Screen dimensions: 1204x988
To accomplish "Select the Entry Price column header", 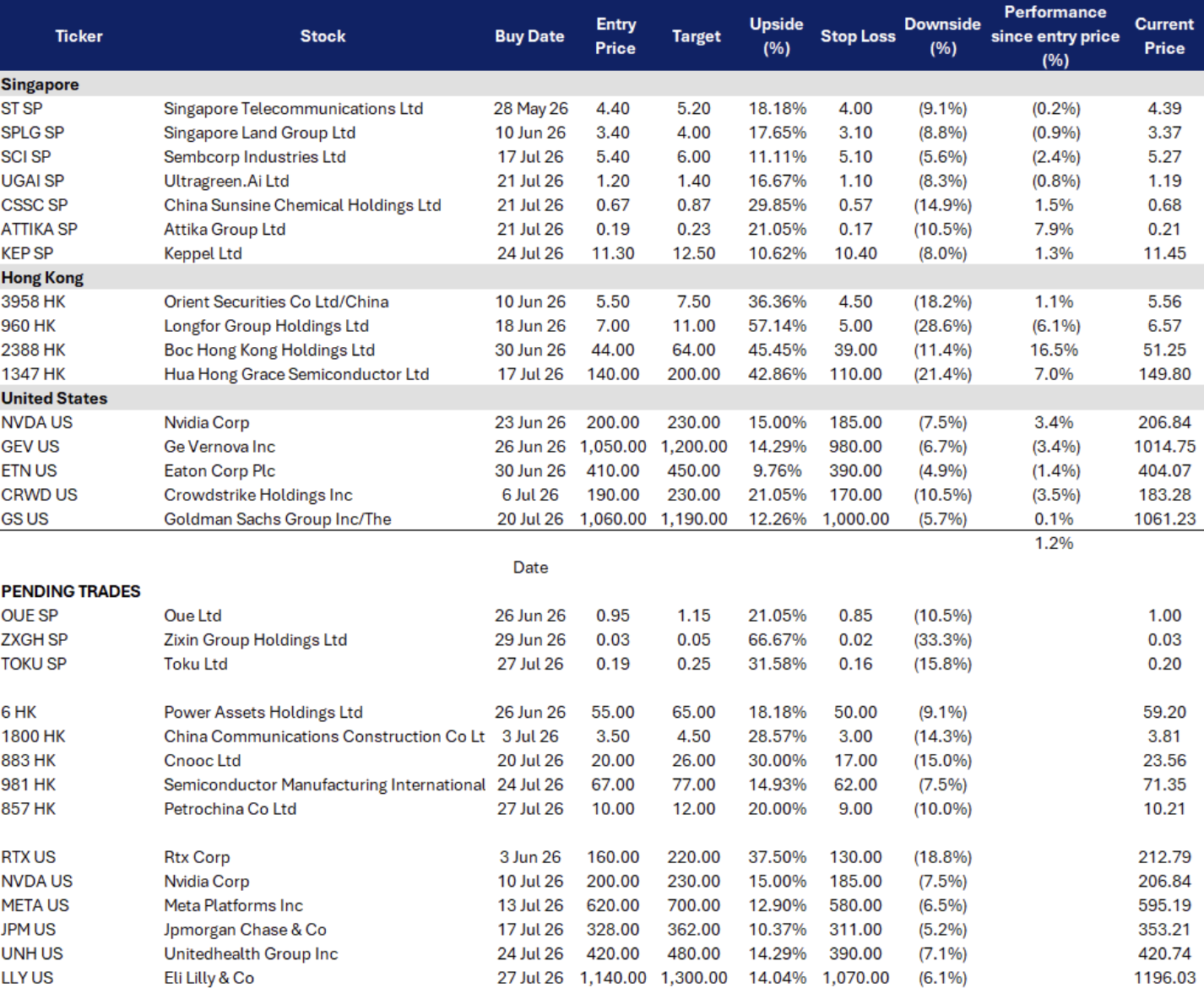I will tap(616, 36).
